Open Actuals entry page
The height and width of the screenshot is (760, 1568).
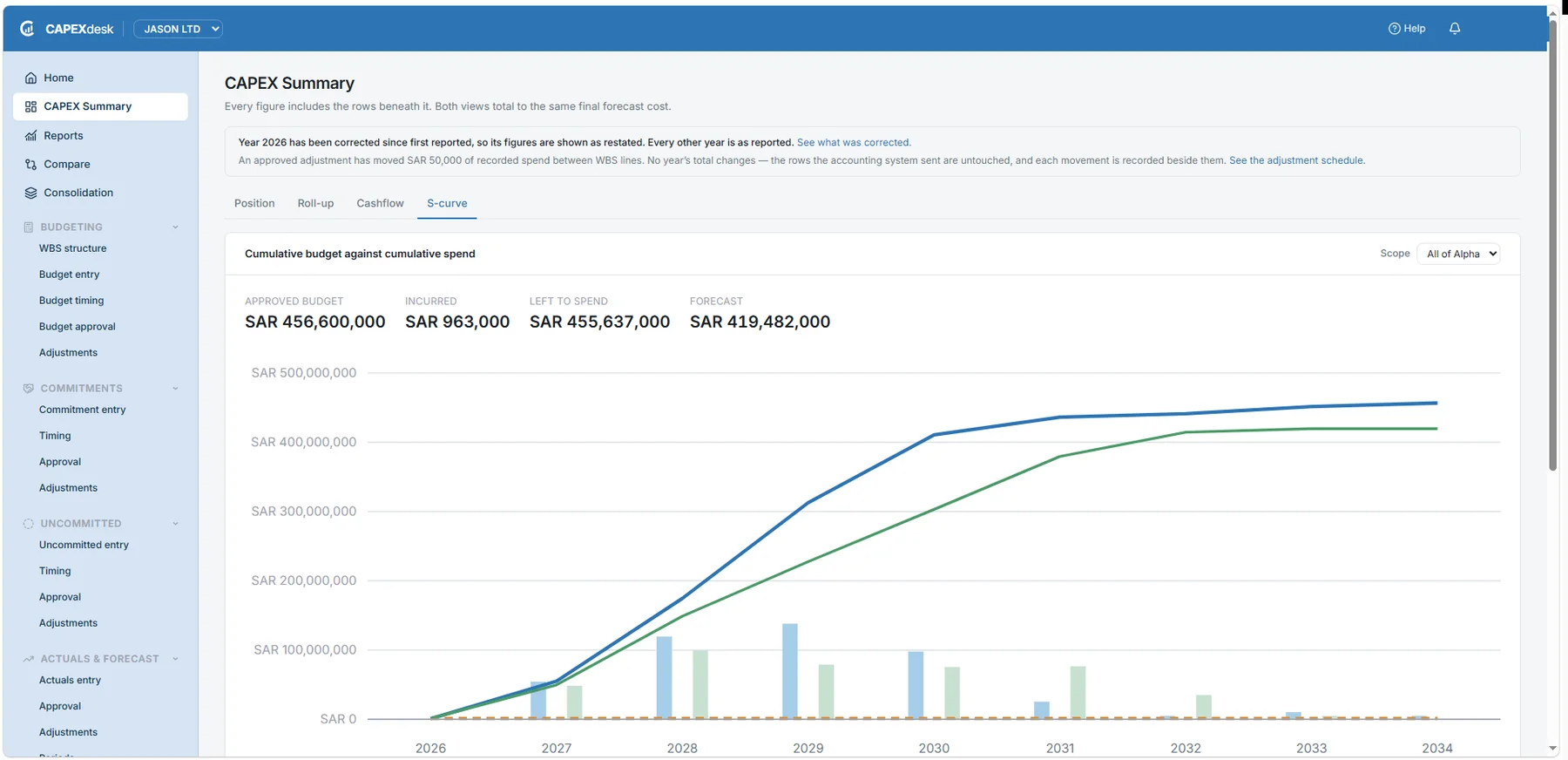[x=70, y=680]
